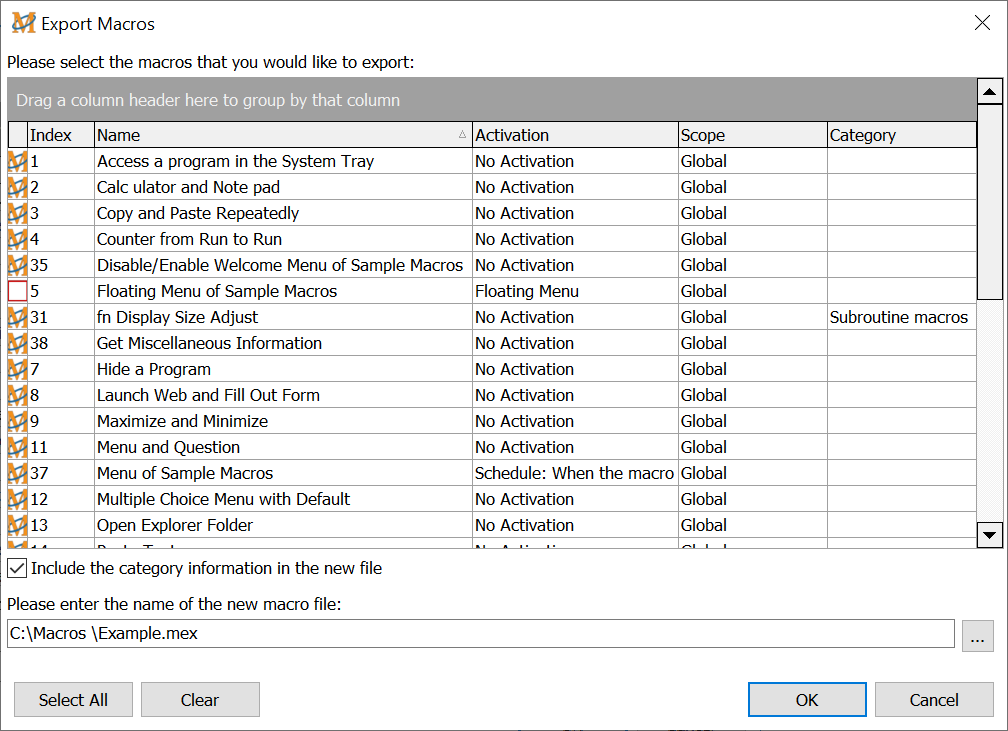The image size is (1008, 731).
Task: Click the macro icon for Open Explorer Folder
Action: 17,525
